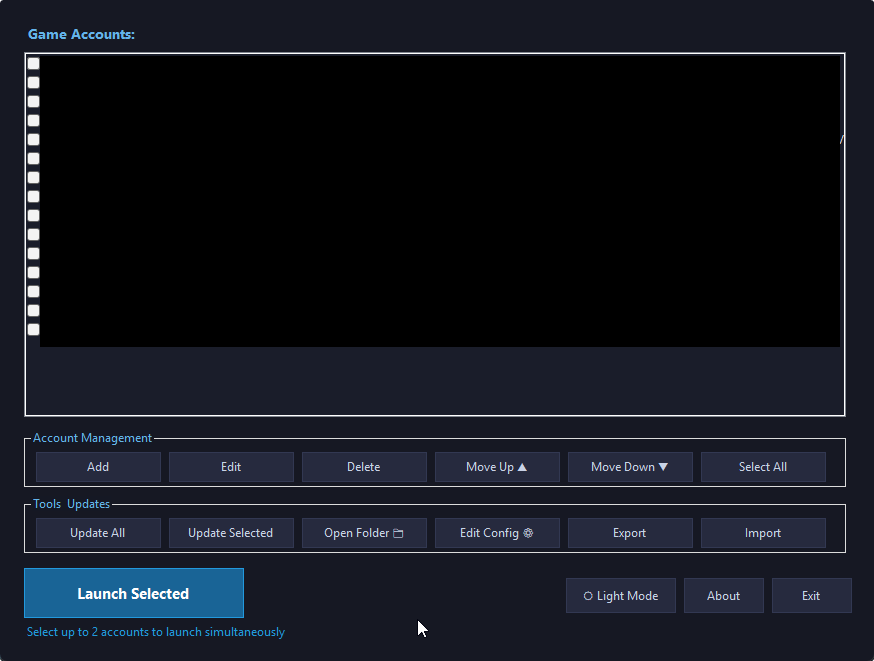The height and width of the screenshot is (661, 874).
Task: Launch Selected accounts
Action: click(134, 593)
